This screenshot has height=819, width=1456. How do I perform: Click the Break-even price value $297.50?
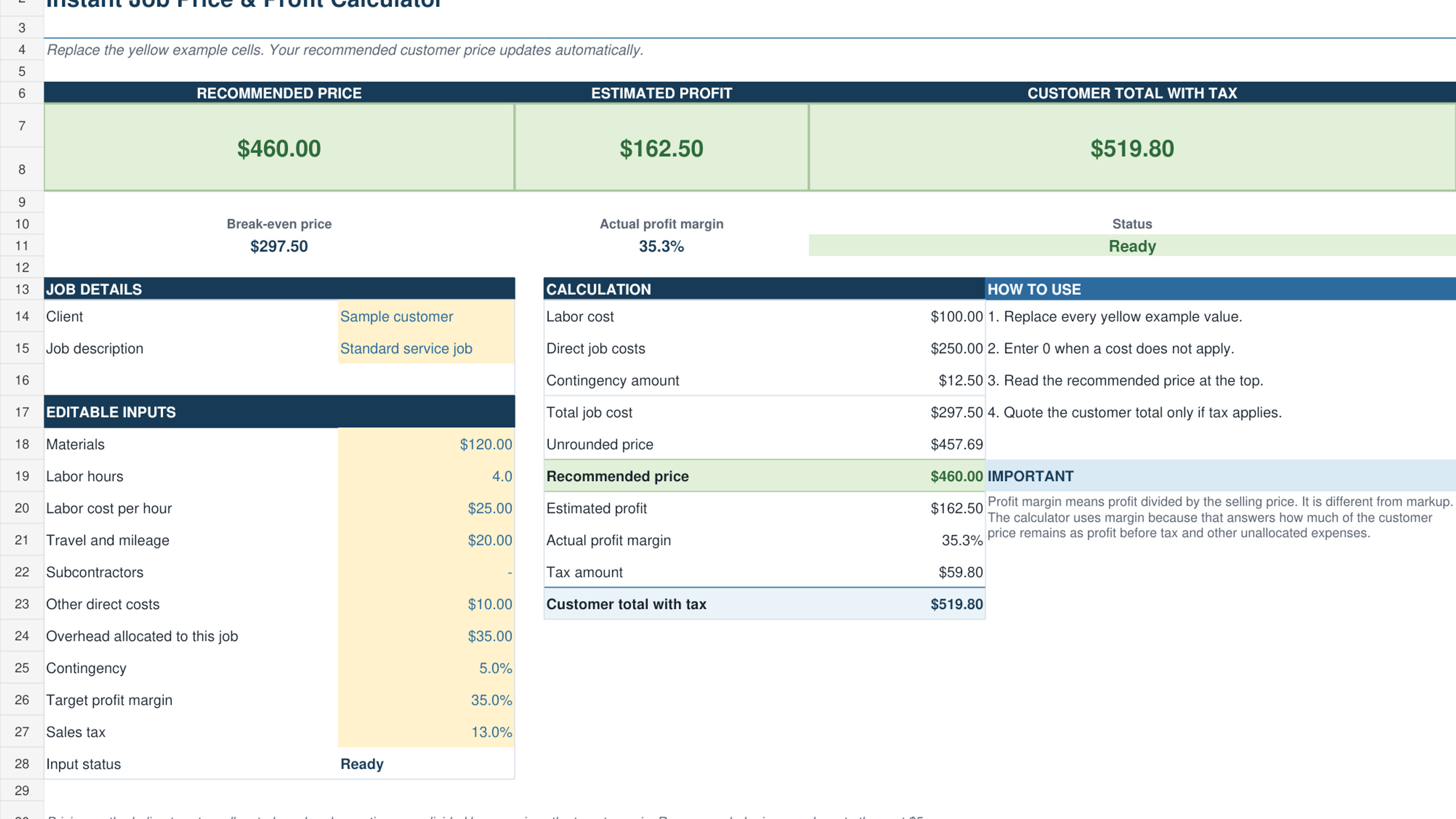(x=279, y=246)
